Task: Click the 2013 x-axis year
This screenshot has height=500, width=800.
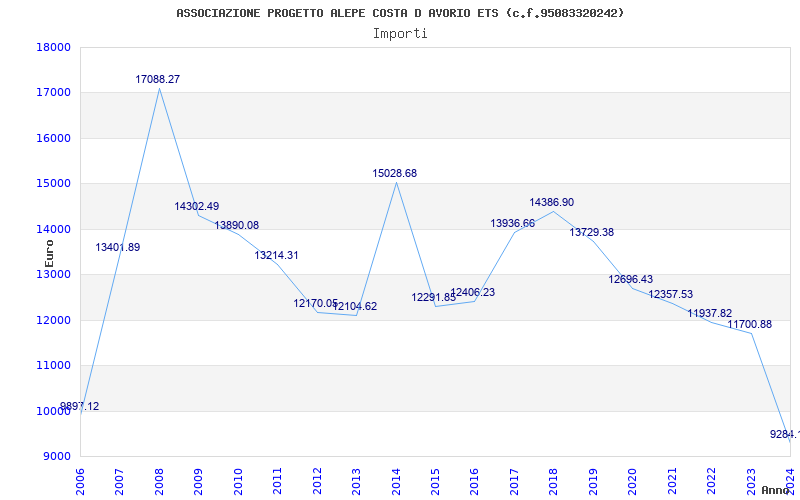Action: pyautogui.click(x=356, y=482)
